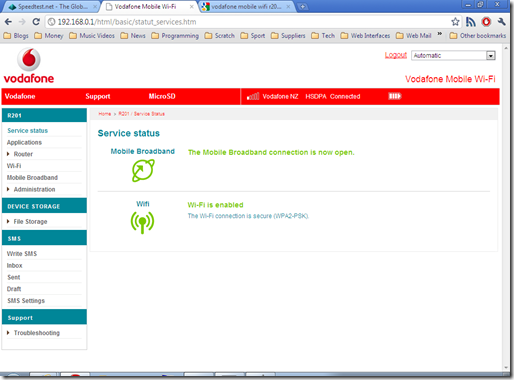The width and height of the screenshot is (514, 380).
Task: Go back with the browser back arrow
Action: 8,22
